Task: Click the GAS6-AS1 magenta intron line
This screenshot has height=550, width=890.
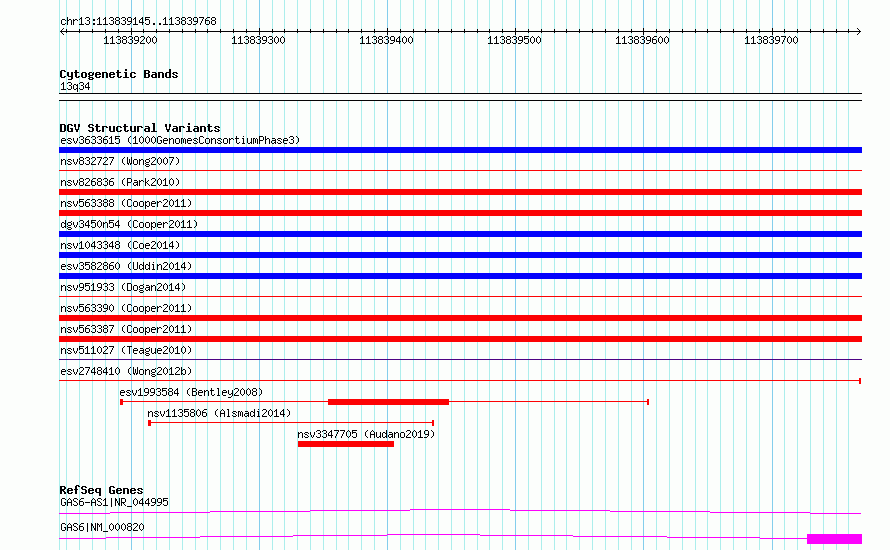Action: (x=460, y=511)
